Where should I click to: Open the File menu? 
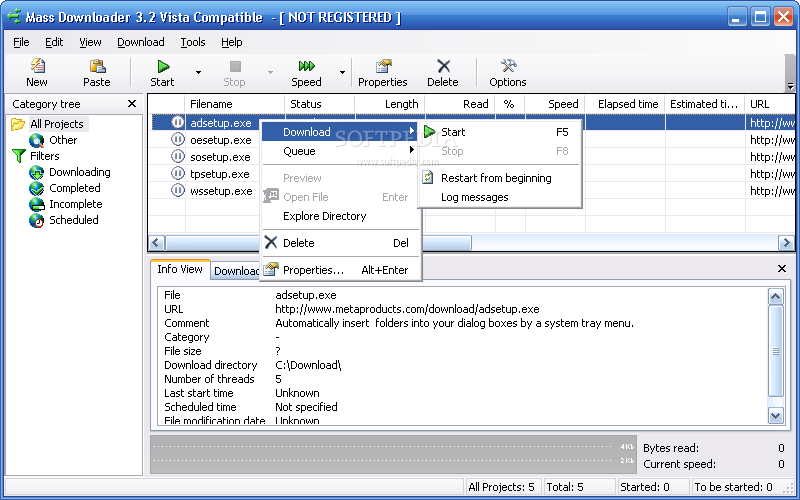[21, 42]
